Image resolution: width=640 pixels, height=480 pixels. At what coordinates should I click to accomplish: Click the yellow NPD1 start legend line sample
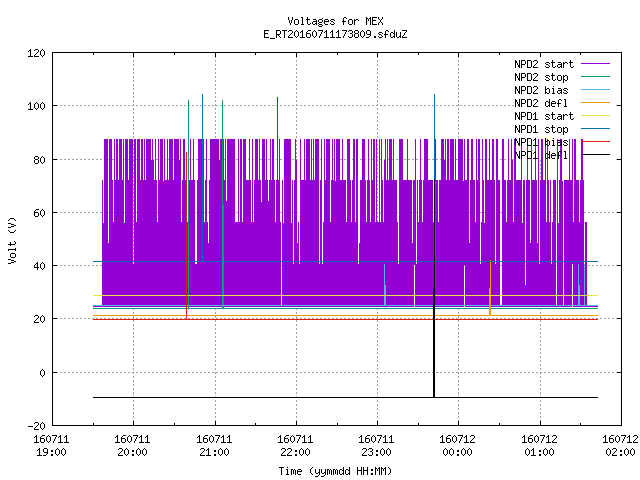tap(595, 116)
